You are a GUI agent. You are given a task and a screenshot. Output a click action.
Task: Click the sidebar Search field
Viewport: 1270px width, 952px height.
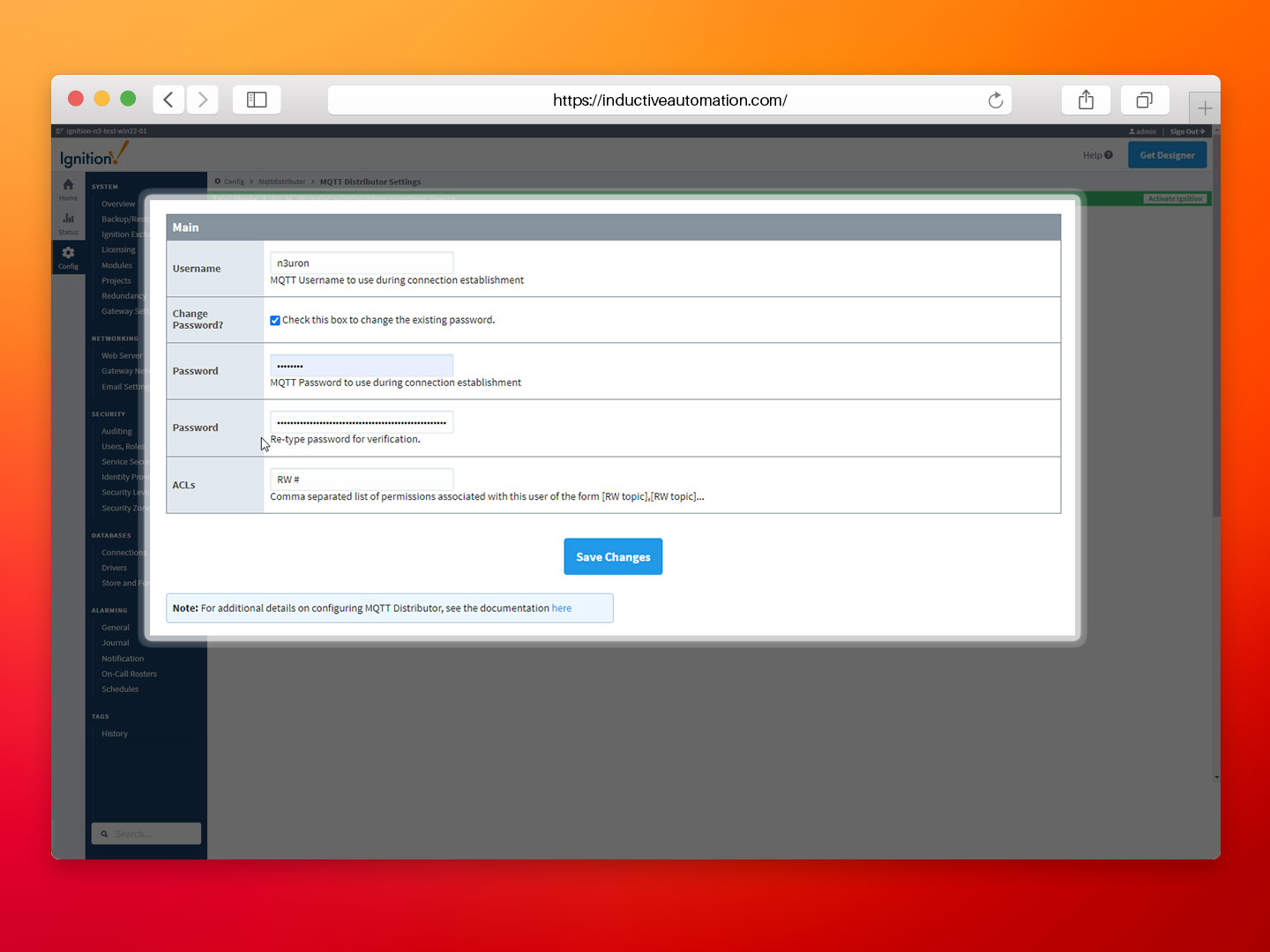[146, 834]
